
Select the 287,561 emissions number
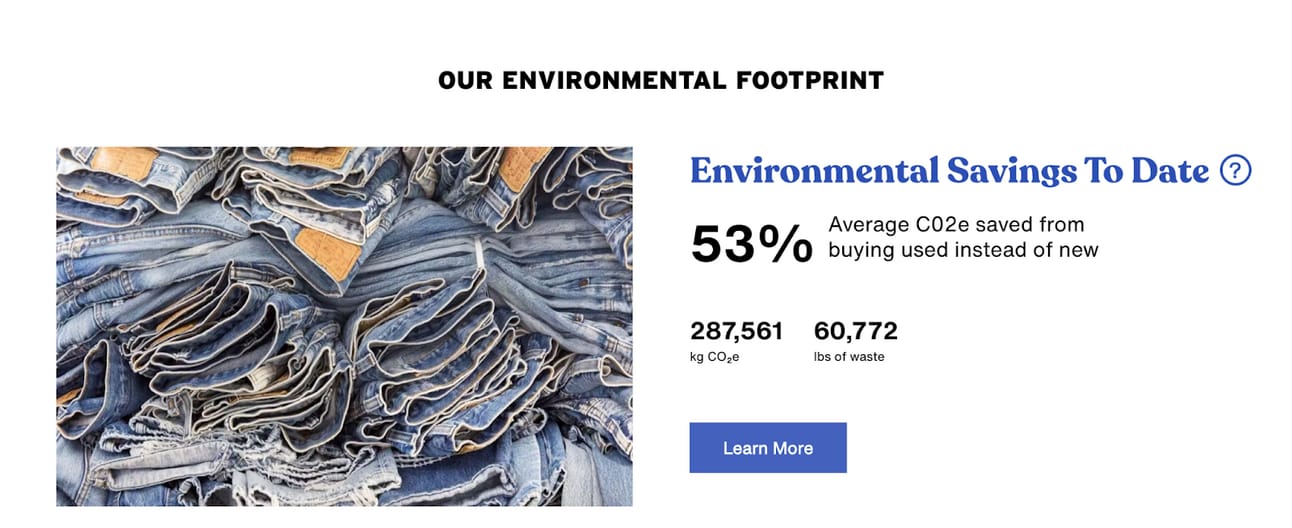click(737, 331)
